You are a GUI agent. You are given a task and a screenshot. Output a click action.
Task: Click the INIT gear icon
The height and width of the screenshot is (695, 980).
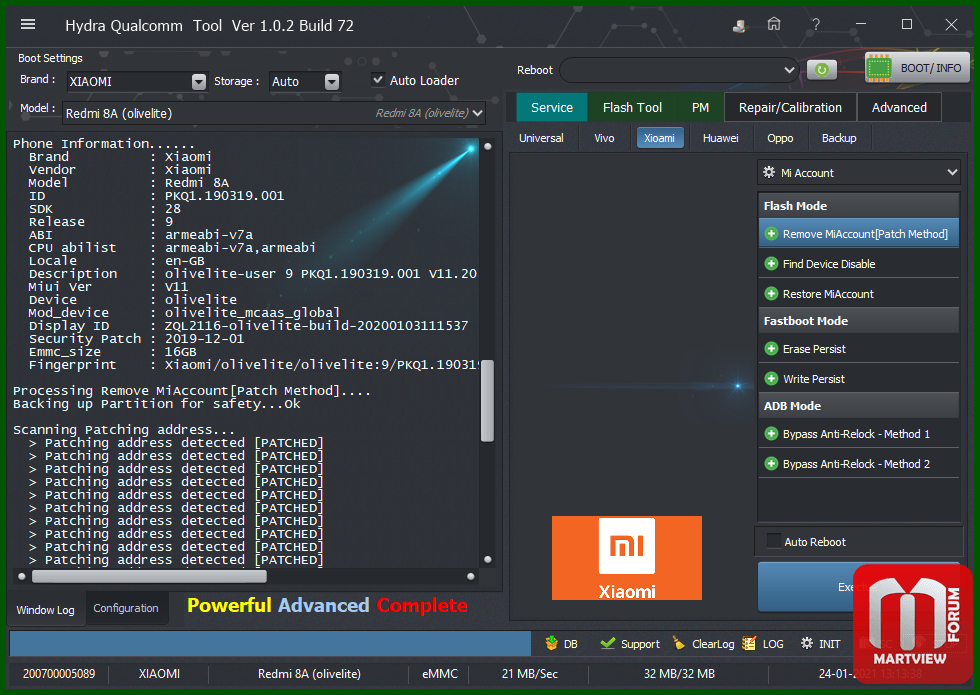[x=807, y=643]
